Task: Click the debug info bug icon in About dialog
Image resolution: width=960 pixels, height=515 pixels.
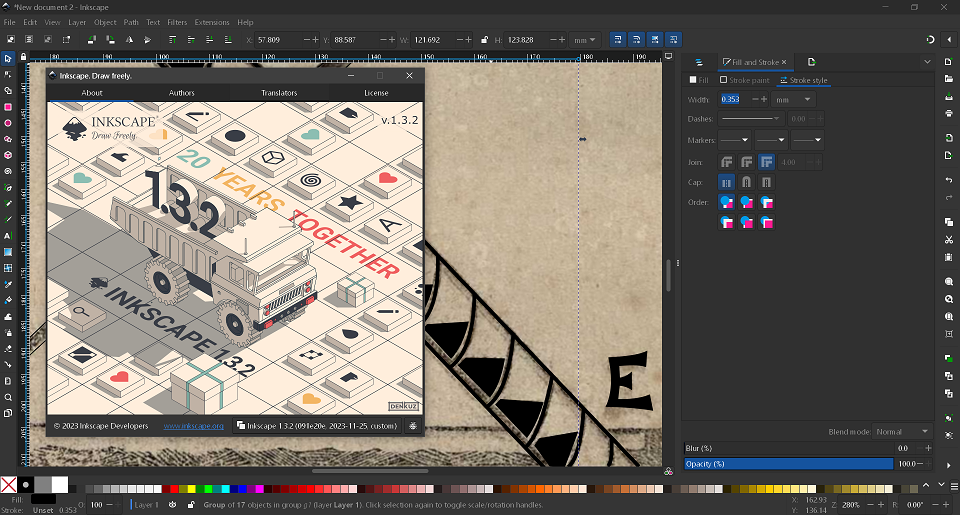Action: (x=413, y=426)
